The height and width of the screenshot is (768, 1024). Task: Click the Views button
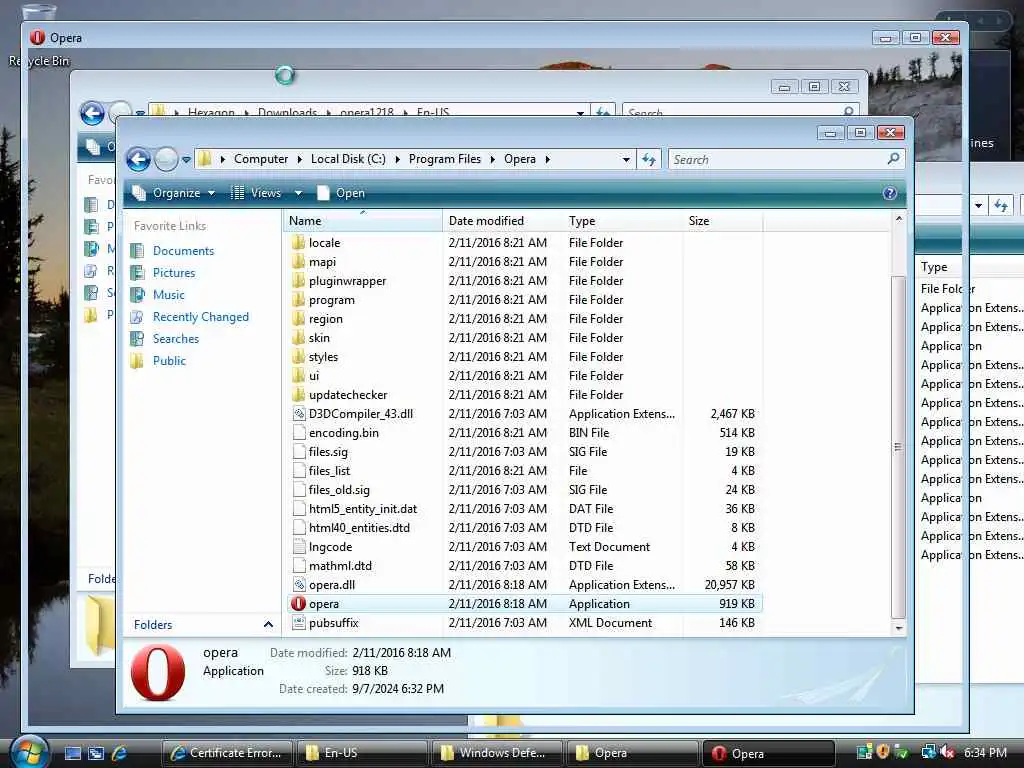(257, 193)
